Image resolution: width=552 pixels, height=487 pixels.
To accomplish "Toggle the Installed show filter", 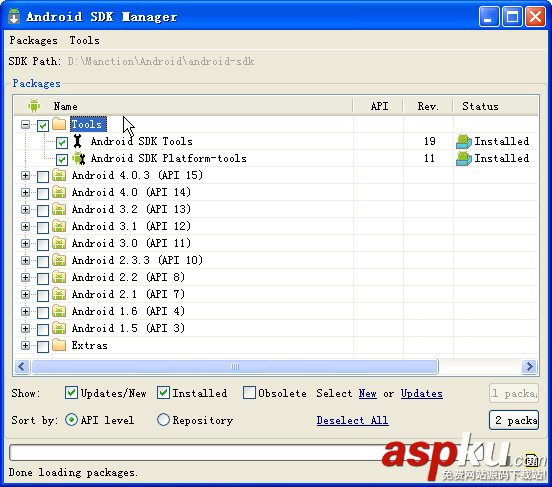I will point(163,392).
